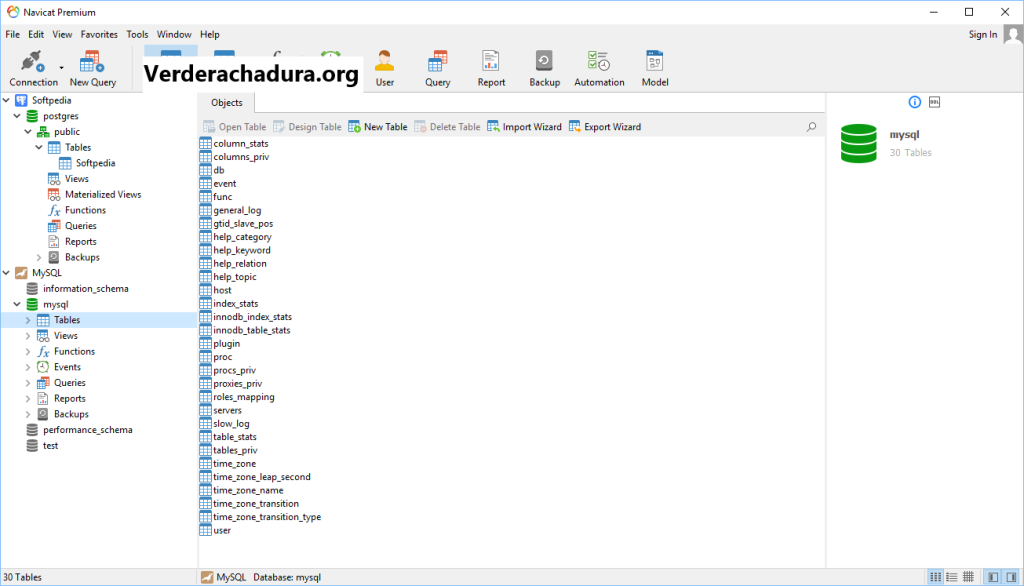1024x586 pixels.
Task: Open the Help menu
Action: point(210,34)
